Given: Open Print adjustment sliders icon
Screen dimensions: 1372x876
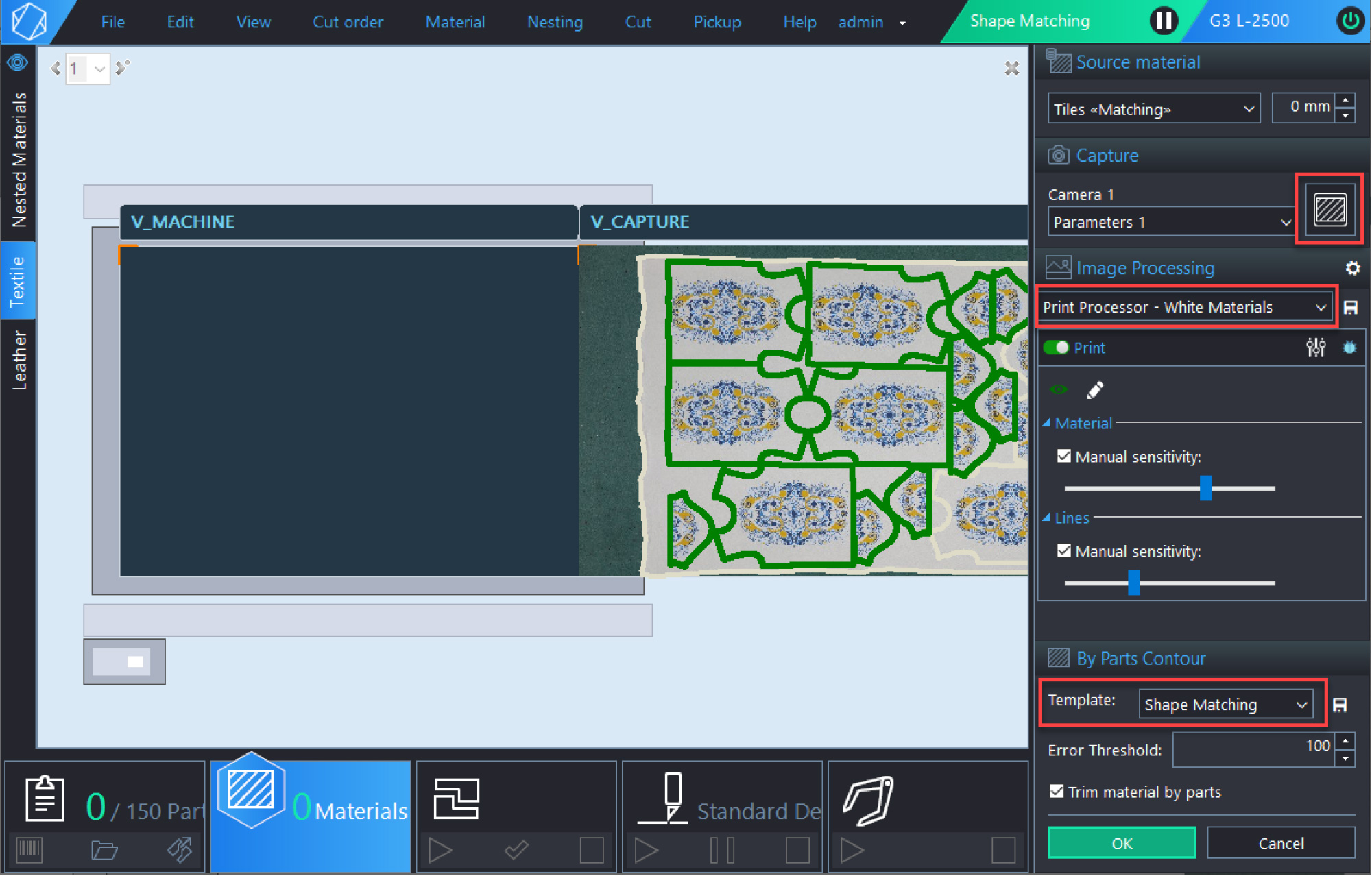Looking at the screenshot, I should pyautogui.click(x=1315, y=348).
